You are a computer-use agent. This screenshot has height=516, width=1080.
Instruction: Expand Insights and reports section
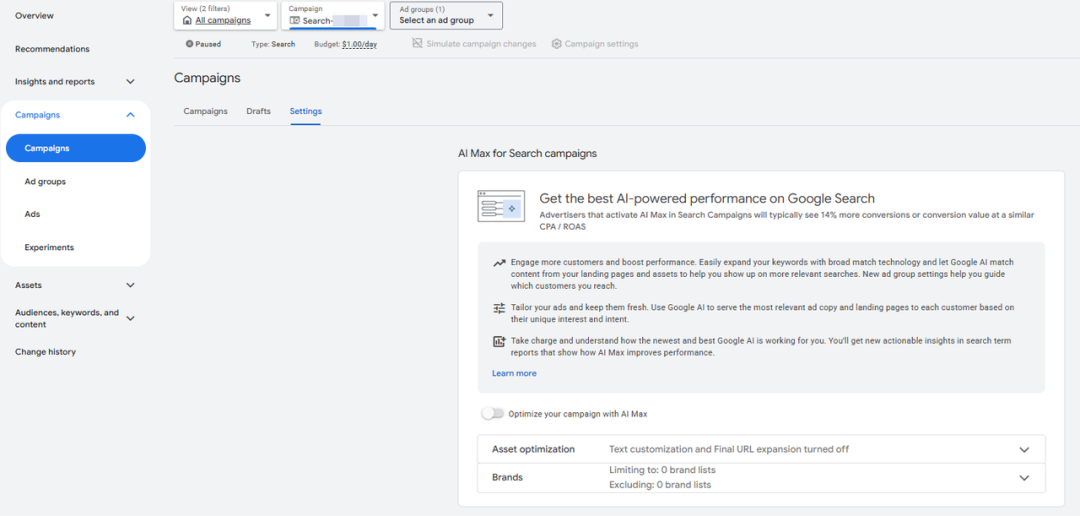[x=130, y=81]
